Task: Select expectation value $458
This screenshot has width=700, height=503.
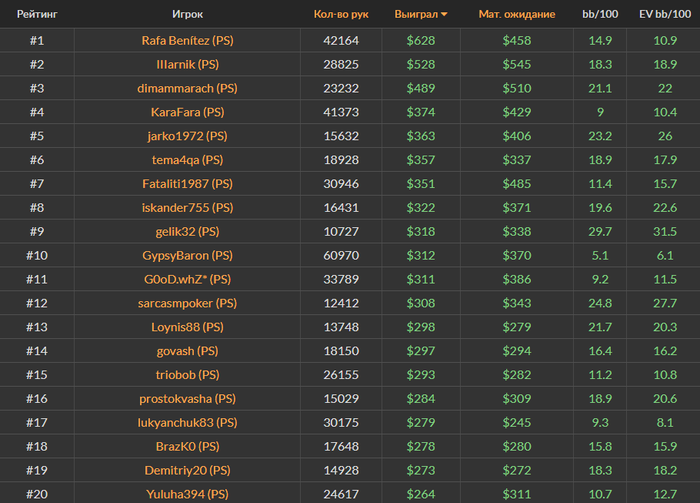Action: (517, 41)
